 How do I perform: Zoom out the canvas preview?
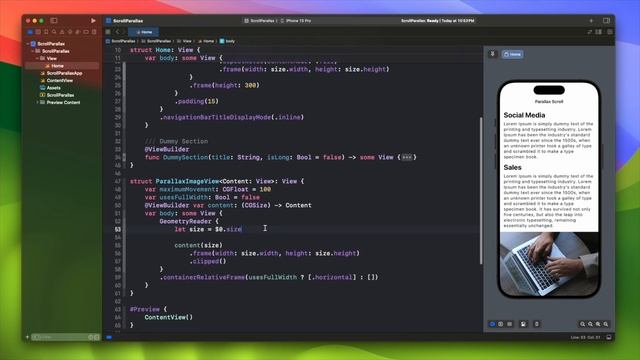[x=582, y=324]
